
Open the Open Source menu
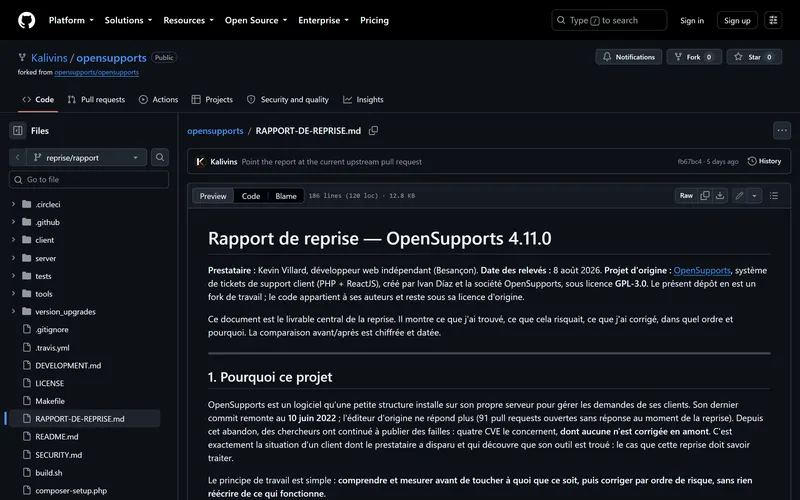pos(256,20)
